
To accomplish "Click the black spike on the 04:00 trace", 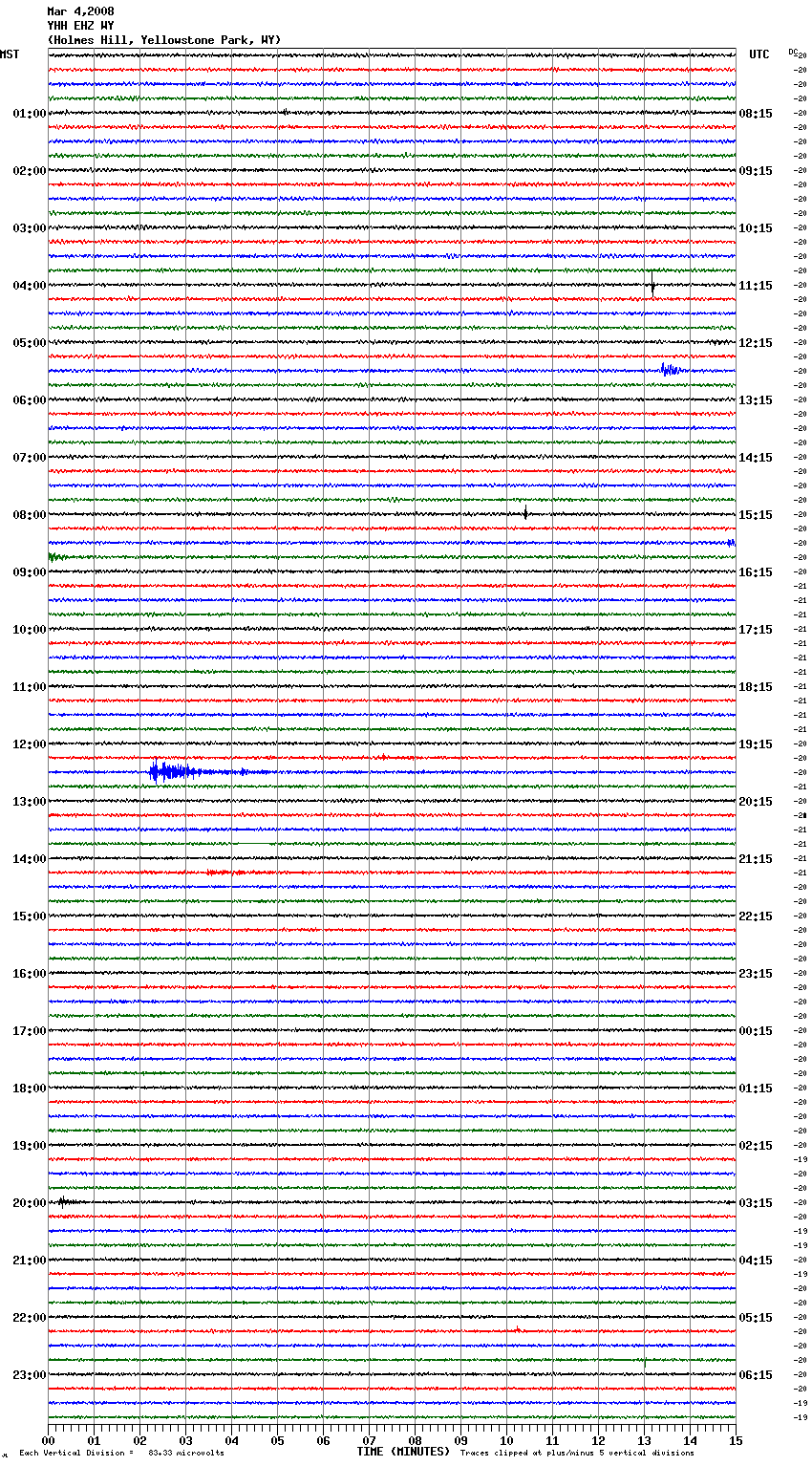I will [652, 283].
